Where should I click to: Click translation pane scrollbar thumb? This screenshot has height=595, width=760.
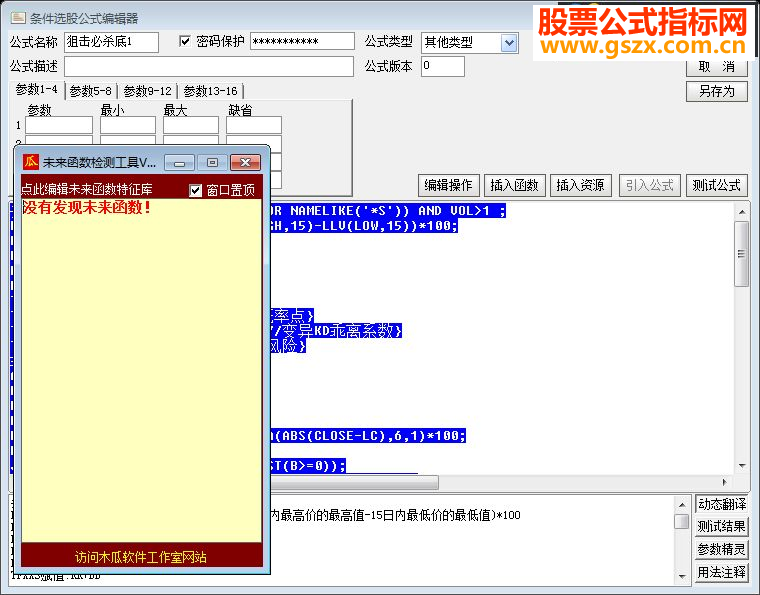(682, 521)
